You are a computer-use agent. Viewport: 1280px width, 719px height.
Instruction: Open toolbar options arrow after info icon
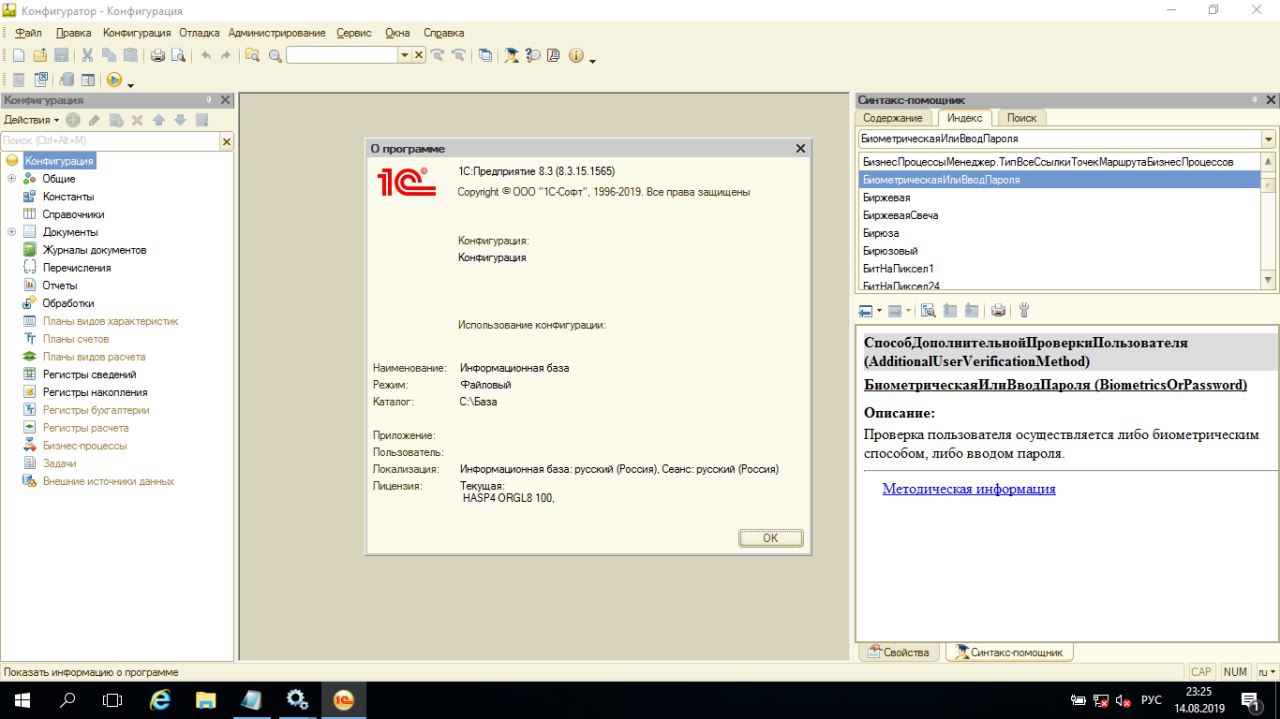click(x=593, y=62)
